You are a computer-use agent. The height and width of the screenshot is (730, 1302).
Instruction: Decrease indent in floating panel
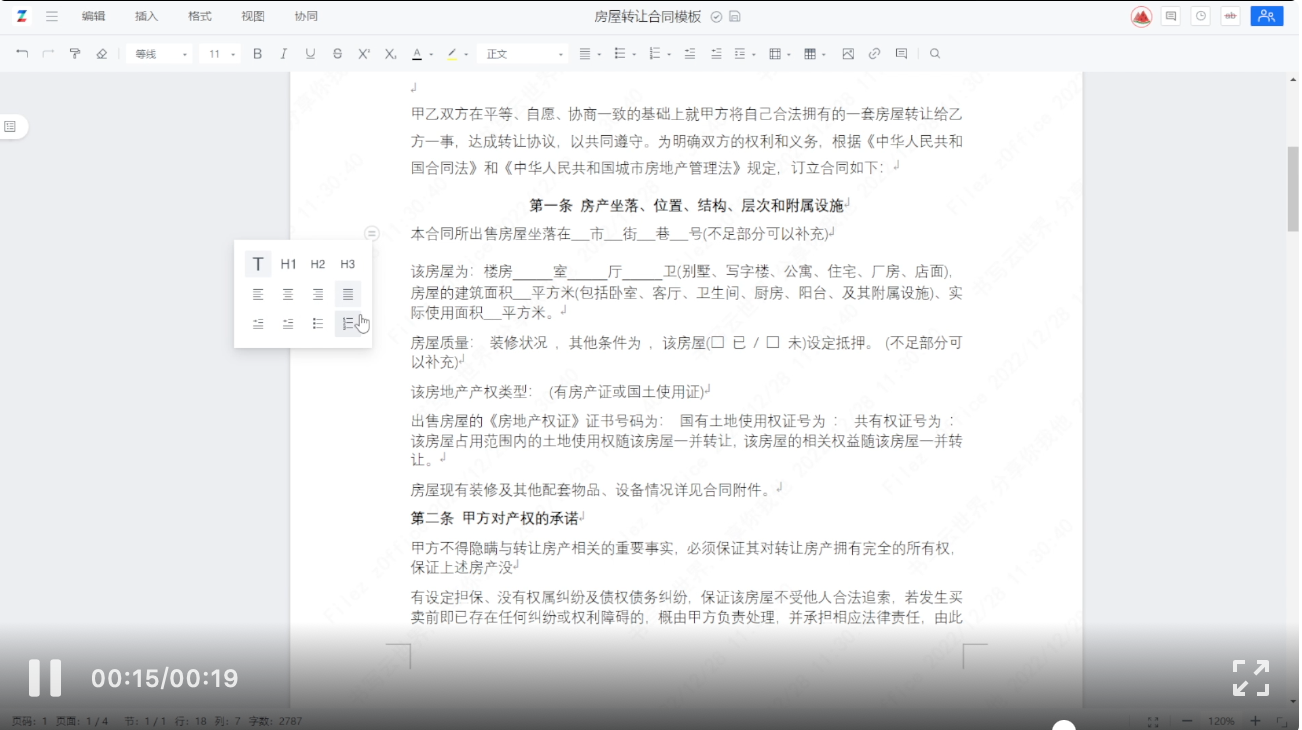(258, 324)
